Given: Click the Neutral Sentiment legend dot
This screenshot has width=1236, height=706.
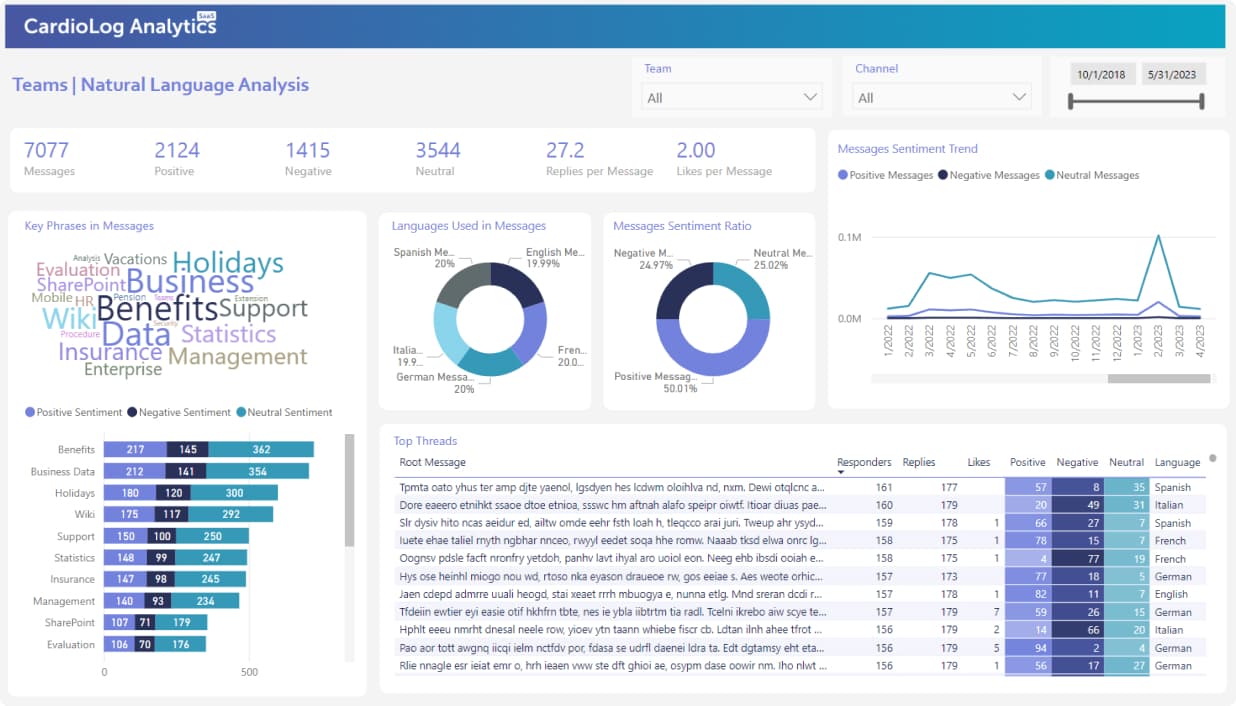Looking at the screenshot, I should 242,412.
